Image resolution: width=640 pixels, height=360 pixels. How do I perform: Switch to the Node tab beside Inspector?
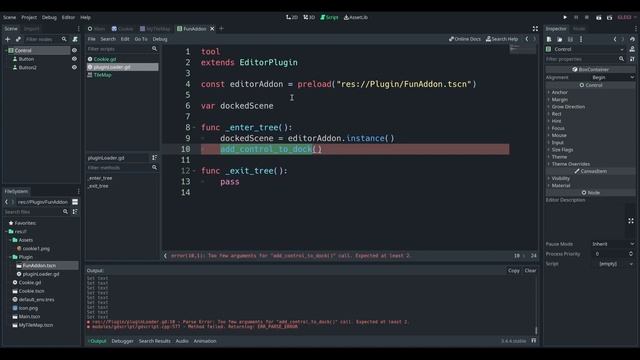pyautogui.click(x=579, y=29)
